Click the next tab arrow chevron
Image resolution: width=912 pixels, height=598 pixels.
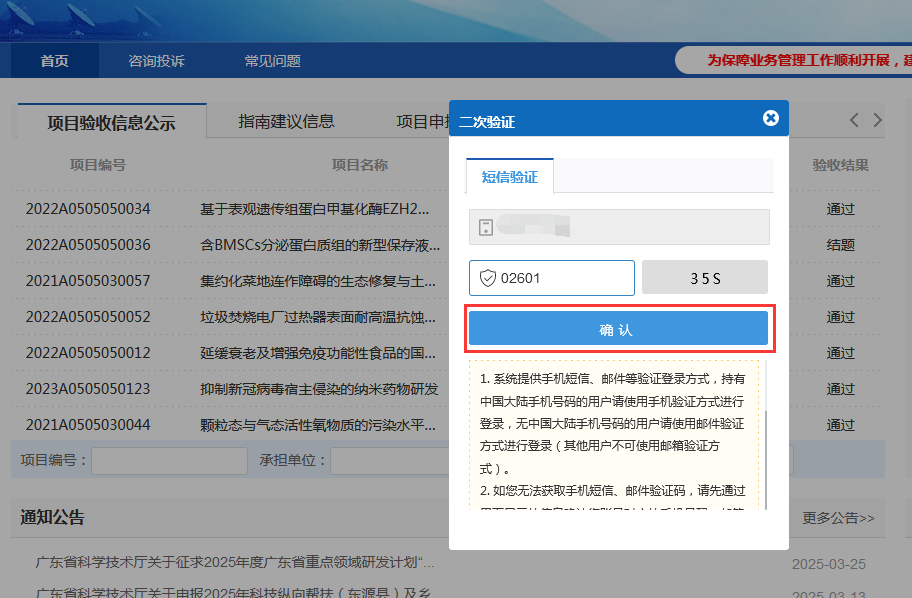[x=878, y=120]
